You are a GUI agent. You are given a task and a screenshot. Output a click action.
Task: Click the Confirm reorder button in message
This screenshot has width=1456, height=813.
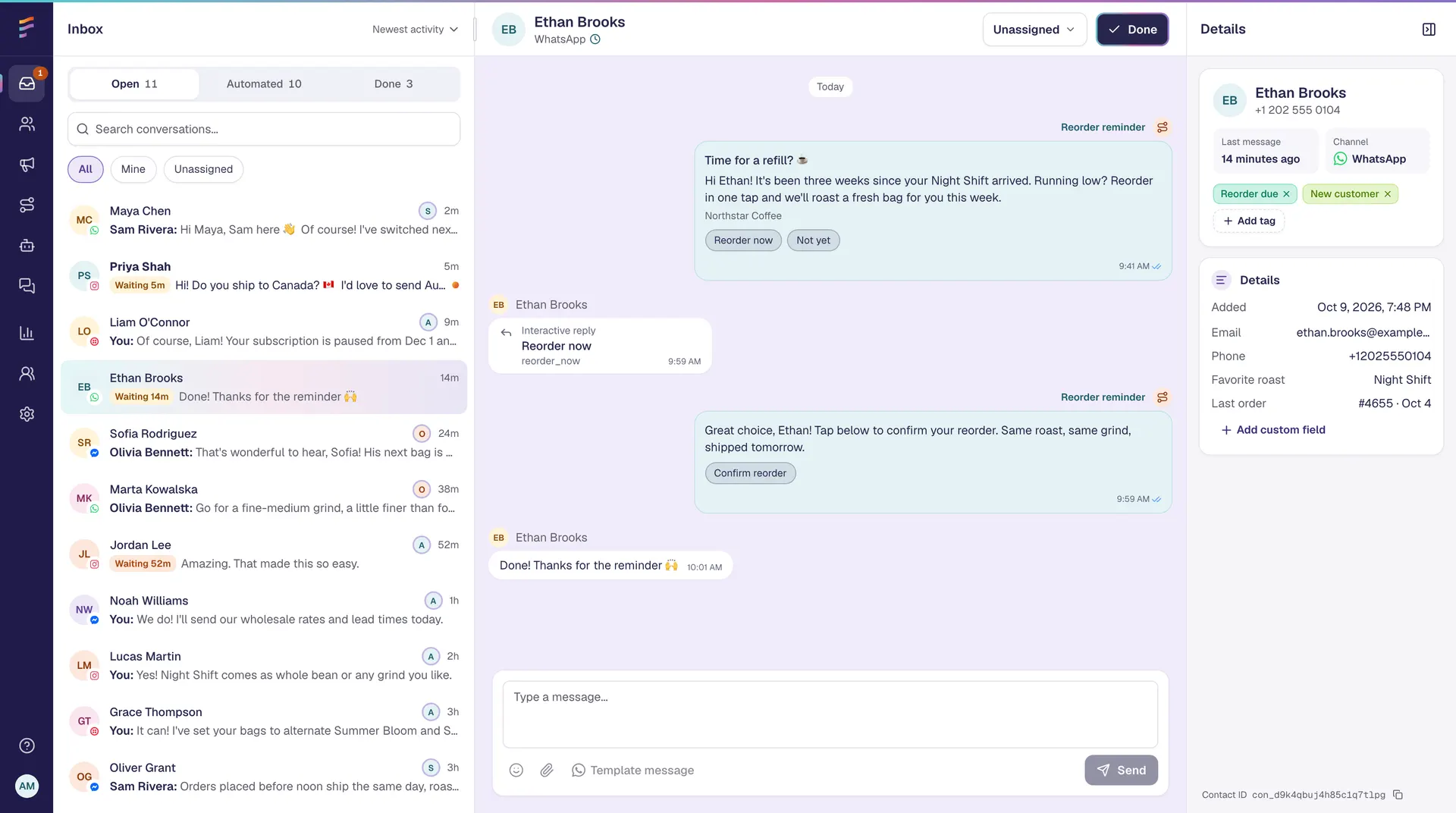(750, 473)
